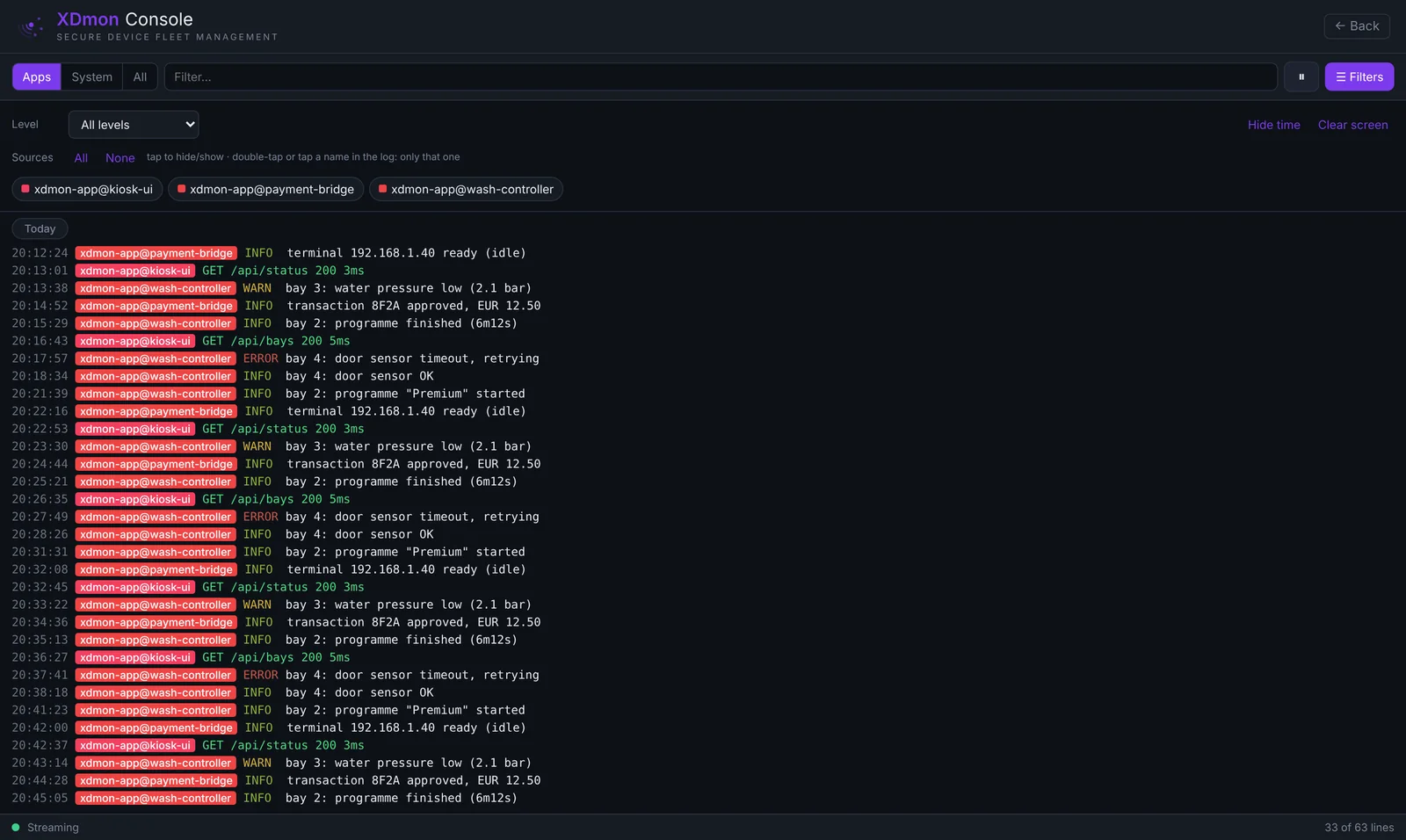Click payment-bridge tag at 20:32:08
Viewport: 1406px width, 840px height.
click(x=156, y=569)
